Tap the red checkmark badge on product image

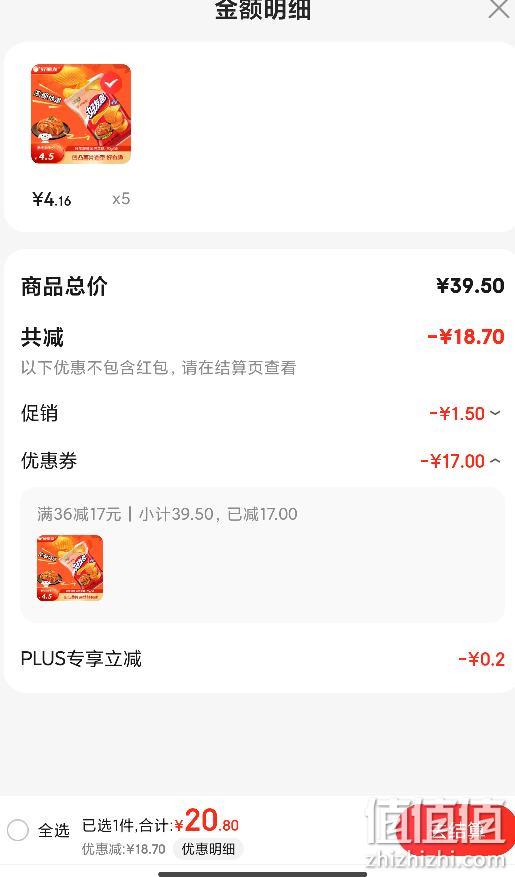112,83
